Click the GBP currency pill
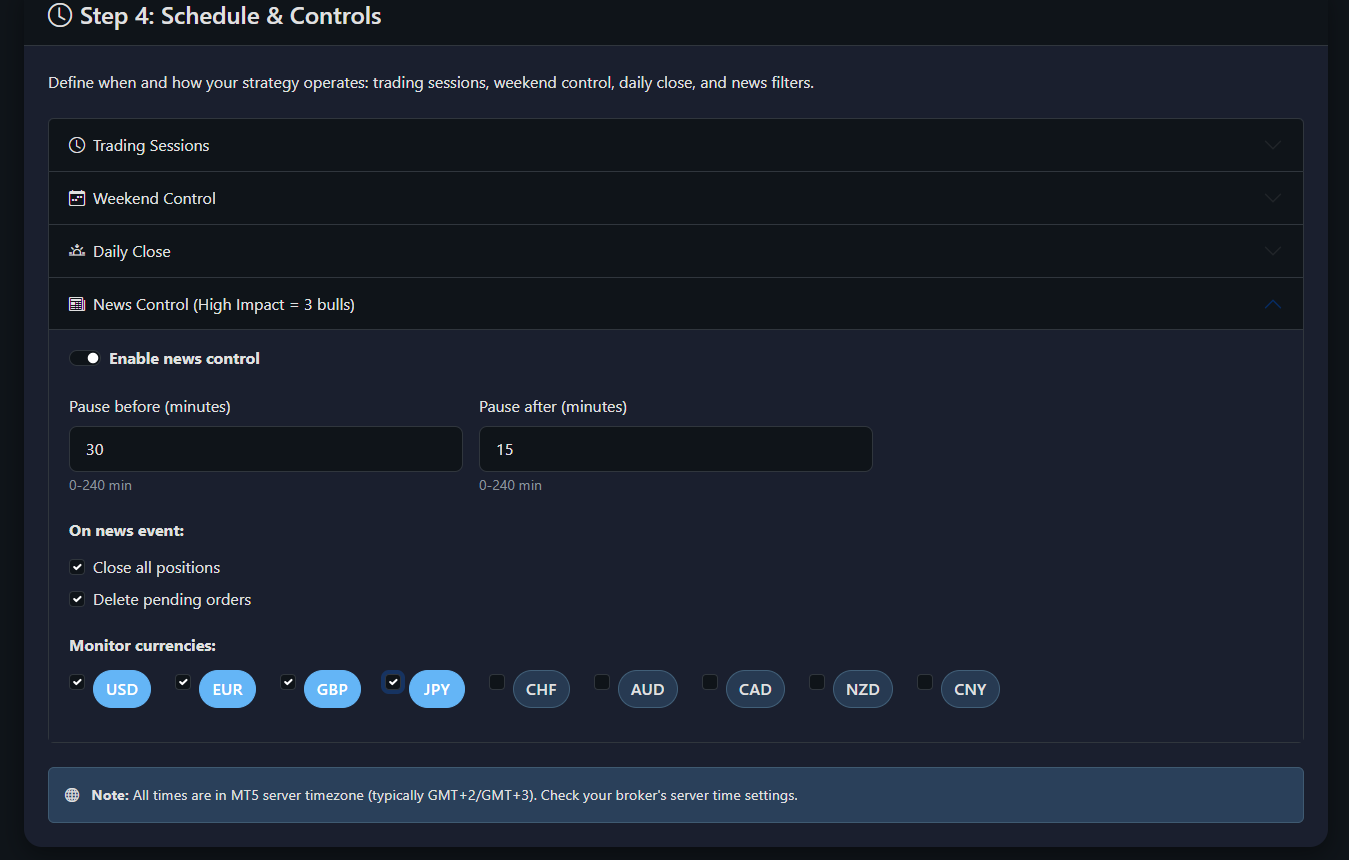Image resolution: width=1349 pixels, height=860 pixels. pos(332,689)
